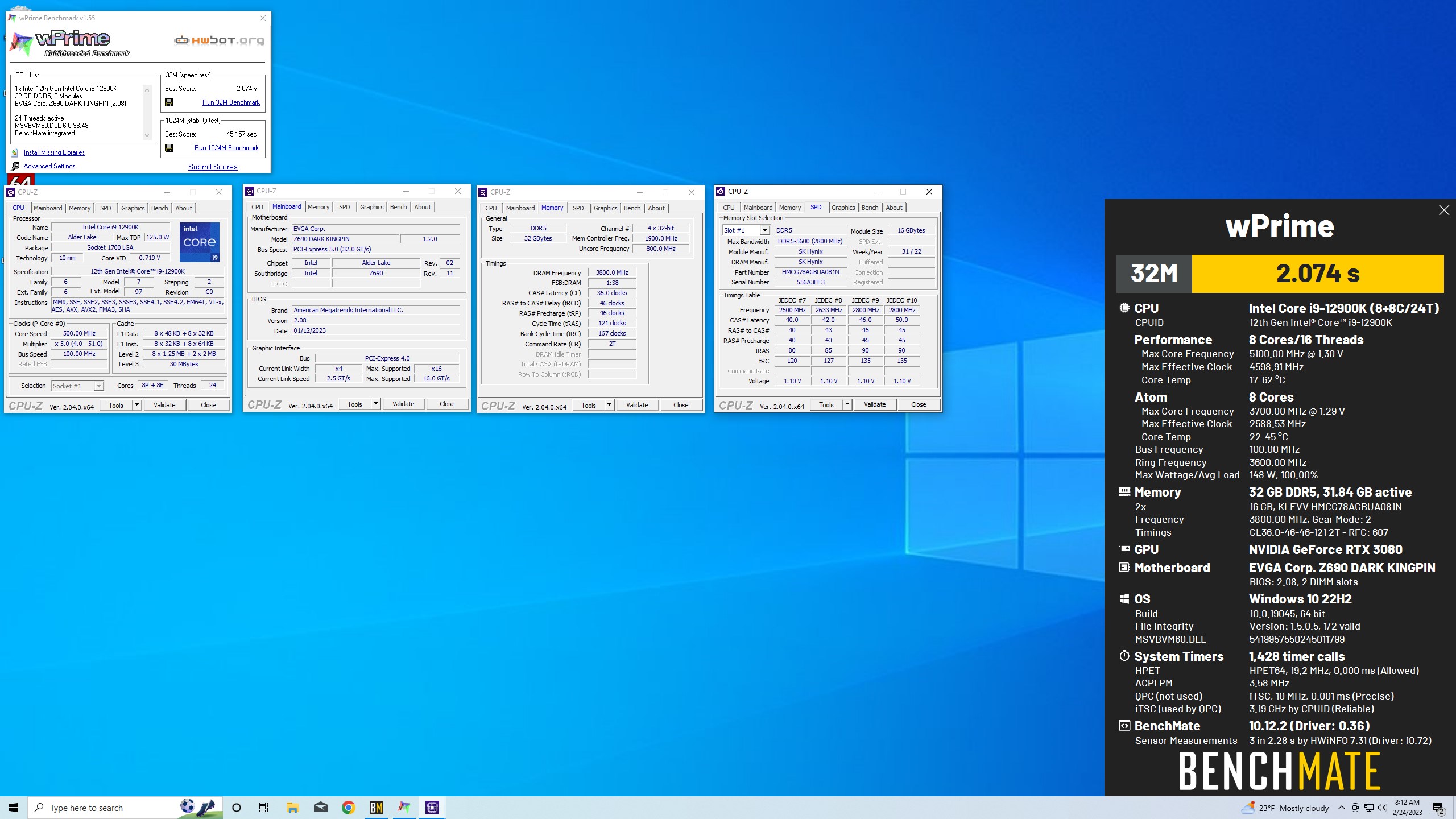This screenshot has height=819, width=1456.
Task: Click the DRAM Frequency 3800.0 MHz value
Action: pos(612,272)
